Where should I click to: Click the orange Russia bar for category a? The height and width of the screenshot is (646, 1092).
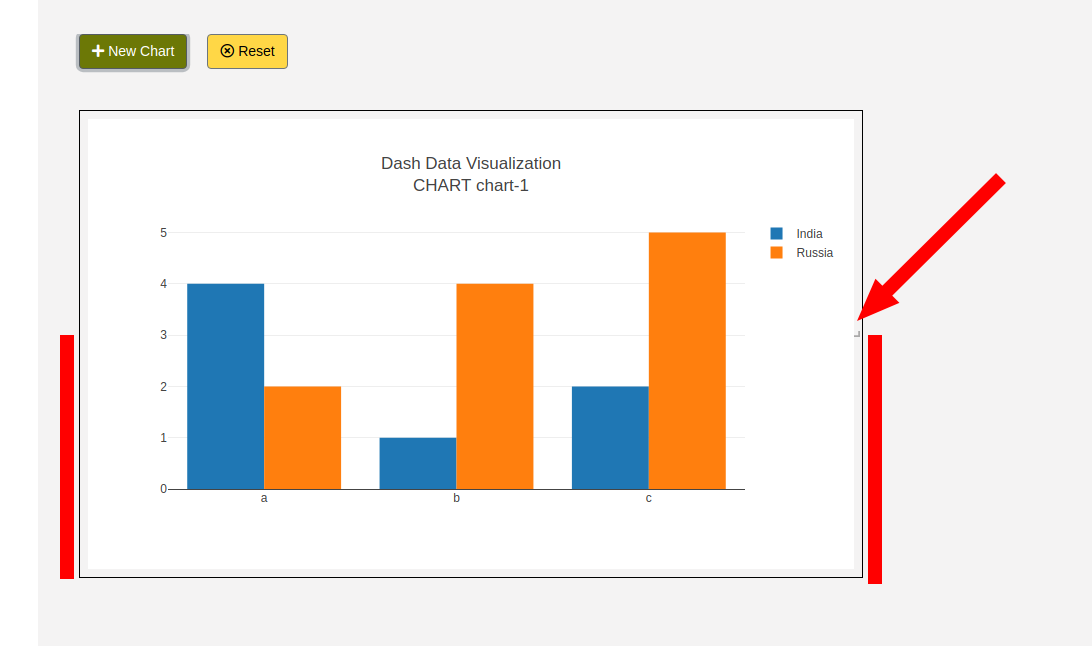pyautogui.click(x=302, y=438)
